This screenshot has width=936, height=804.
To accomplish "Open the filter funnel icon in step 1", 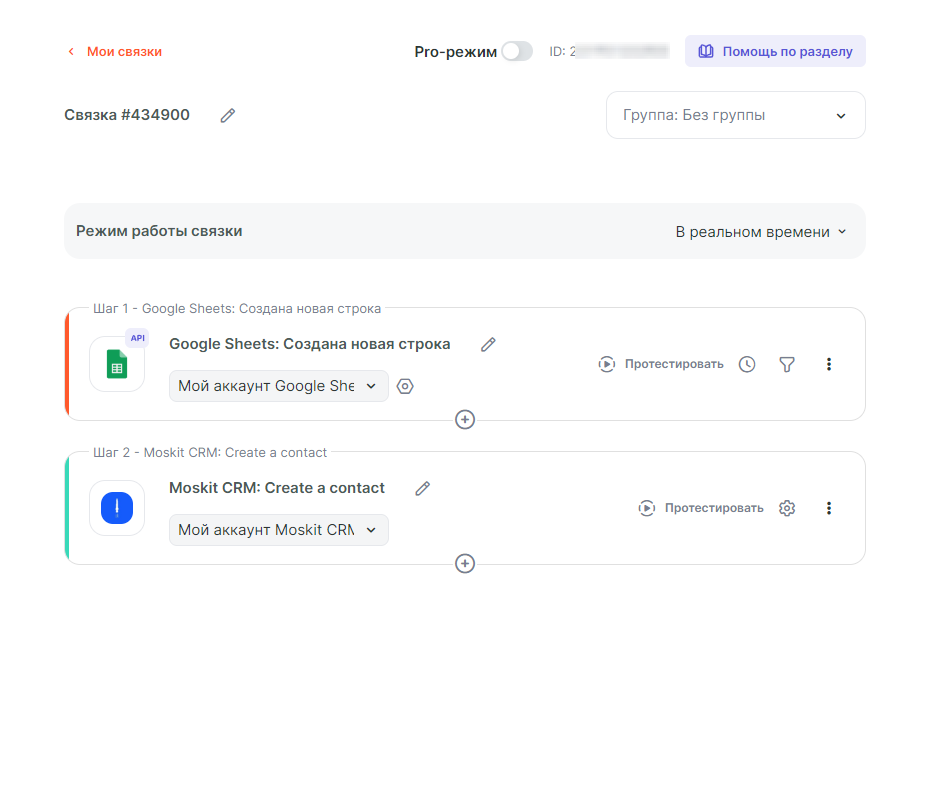I will coord(787,364).
